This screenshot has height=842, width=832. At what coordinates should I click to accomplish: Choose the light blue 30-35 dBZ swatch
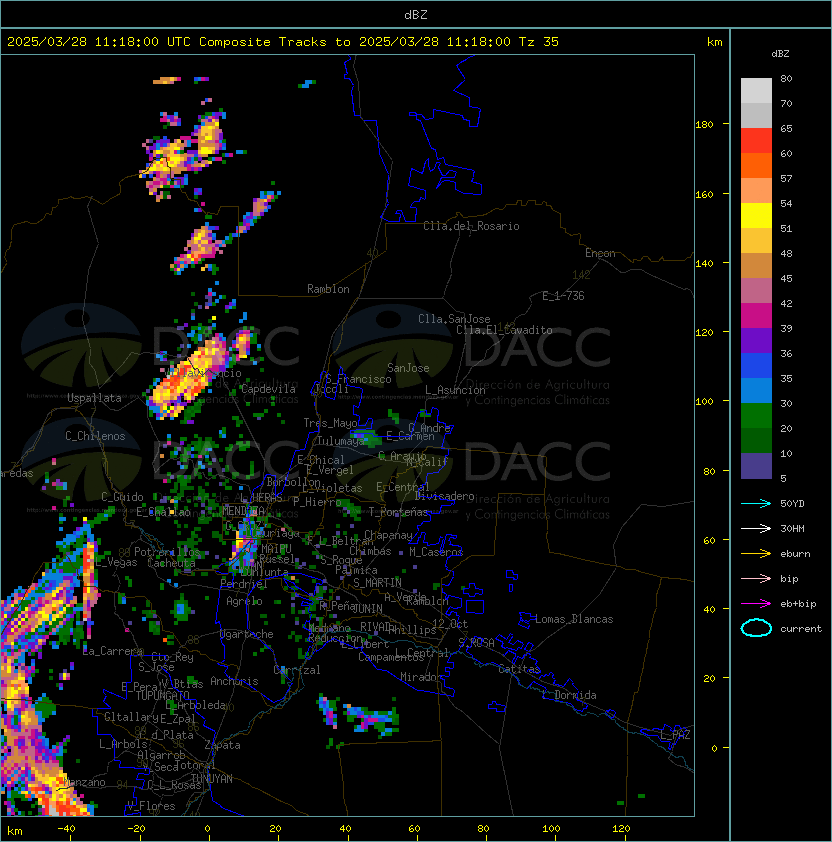pos(756,390)
